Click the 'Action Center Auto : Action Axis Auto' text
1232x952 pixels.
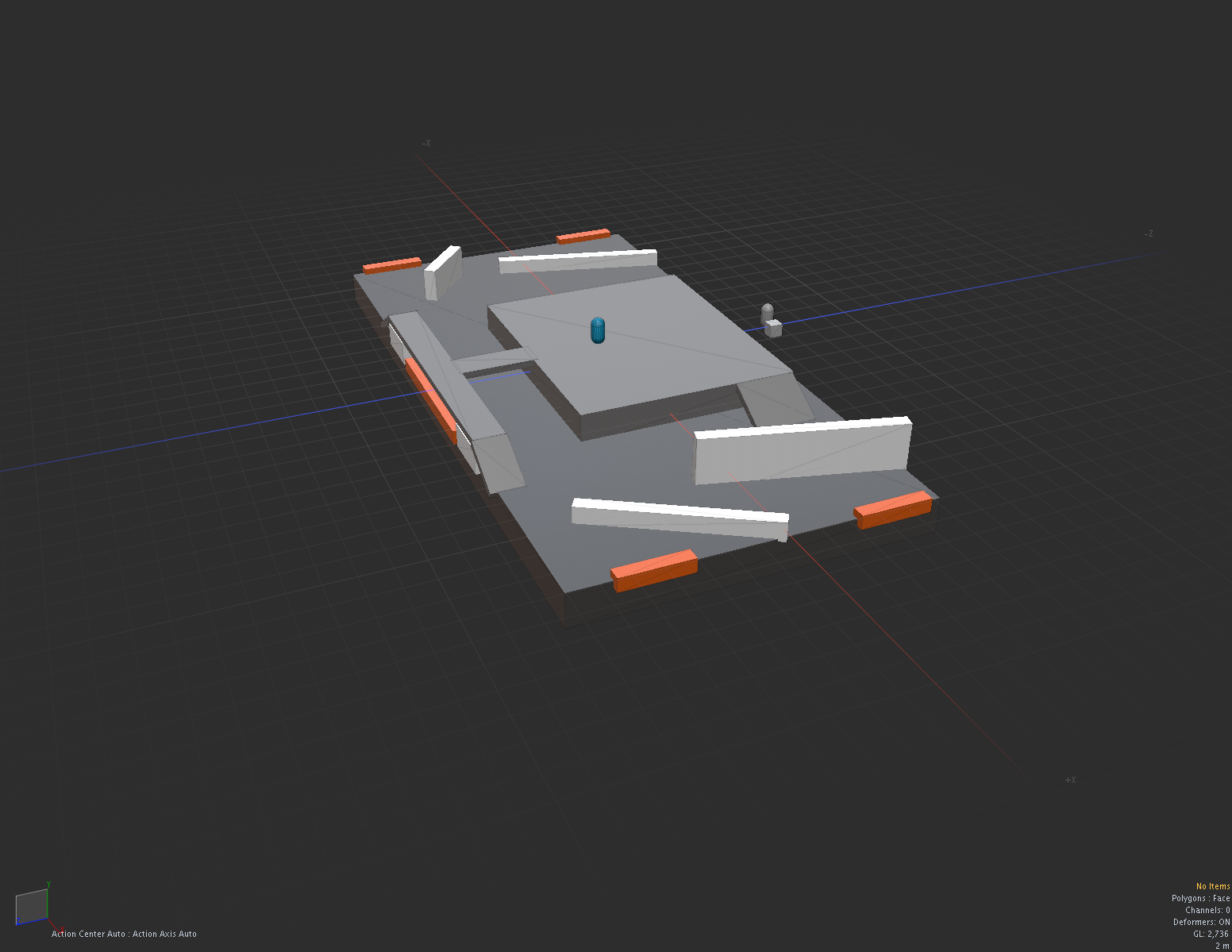coord(124,934)
